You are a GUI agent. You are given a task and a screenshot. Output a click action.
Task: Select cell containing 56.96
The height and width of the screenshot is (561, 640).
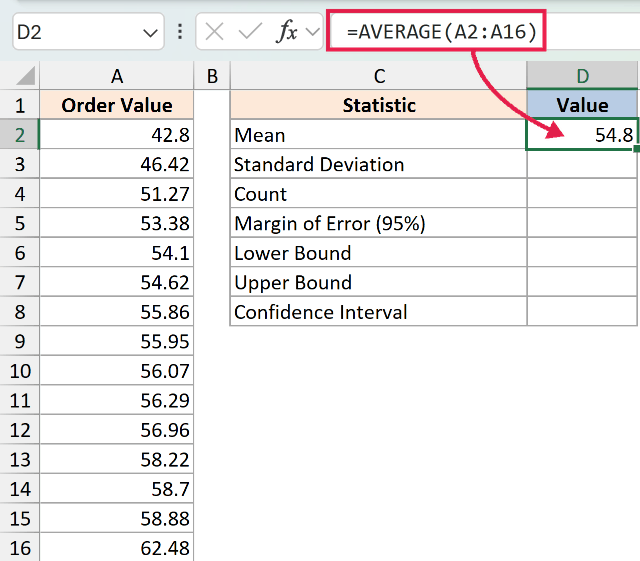pyautogui.click(x=116, y=430)
